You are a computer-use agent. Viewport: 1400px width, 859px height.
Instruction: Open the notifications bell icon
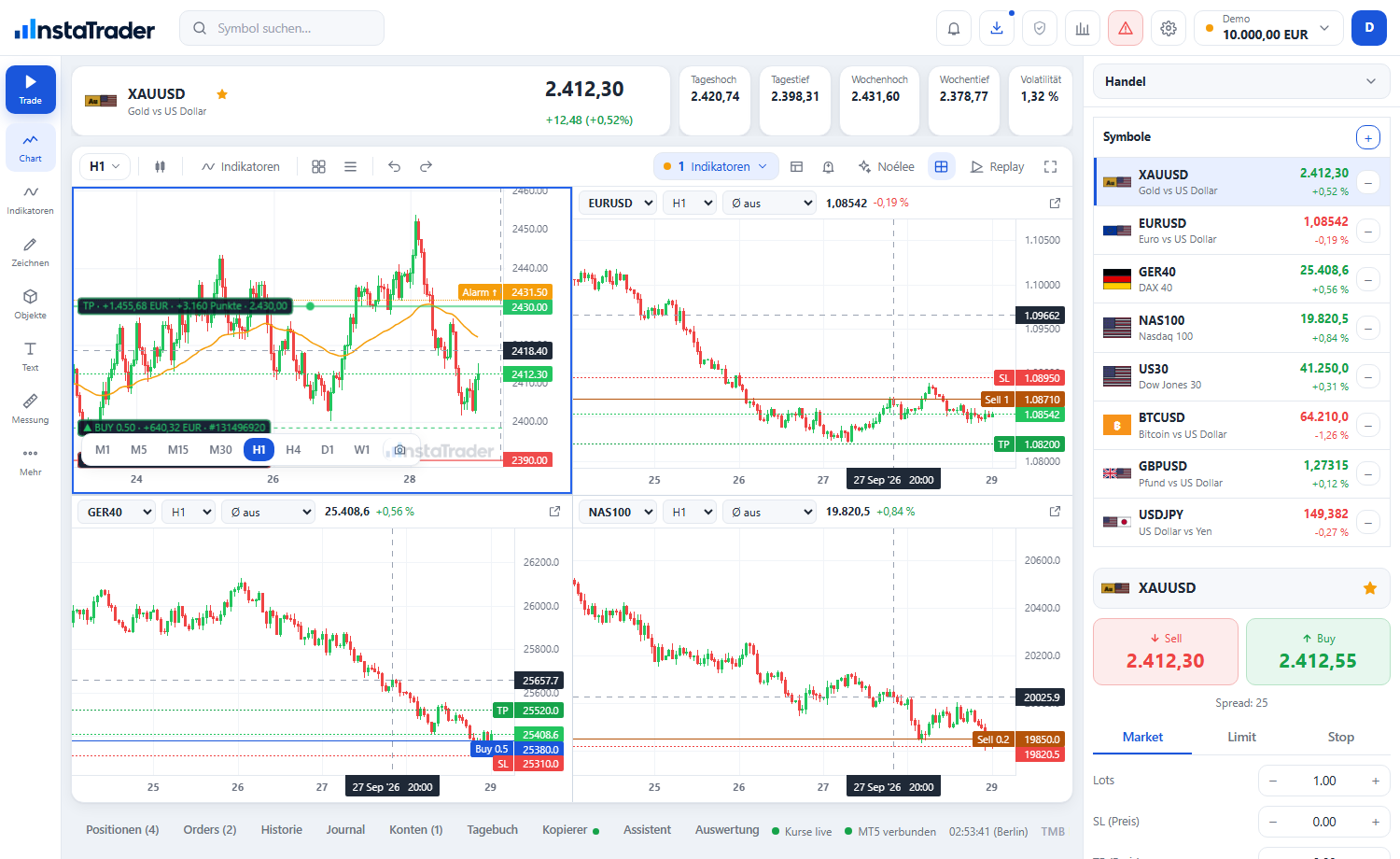click(x=954, y=28)
